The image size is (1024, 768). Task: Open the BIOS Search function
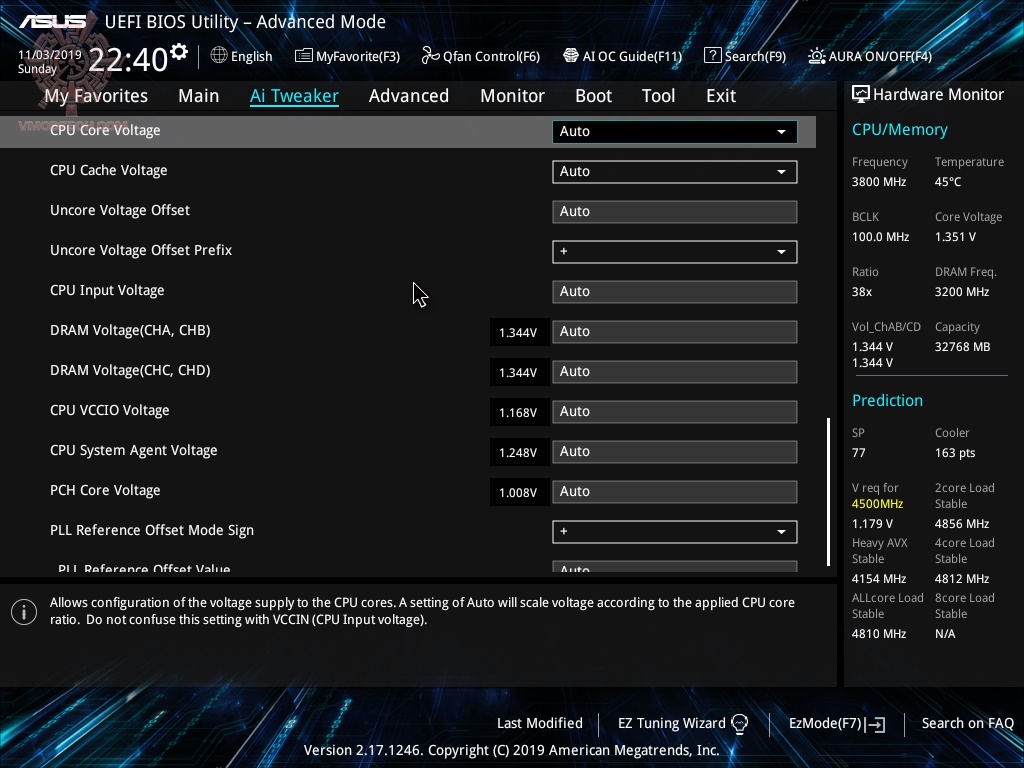pos(745,56)
